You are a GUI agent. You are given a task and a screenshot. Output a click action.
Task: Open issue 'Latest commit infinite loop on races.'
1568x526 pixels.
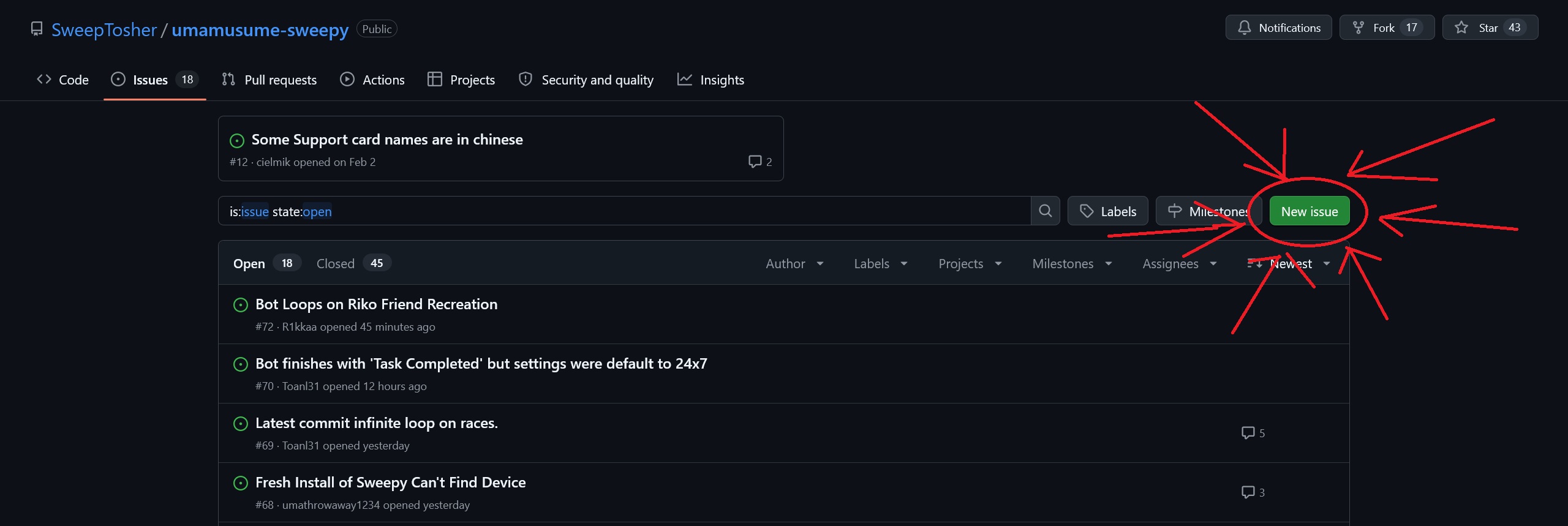(x=377, y=423)
